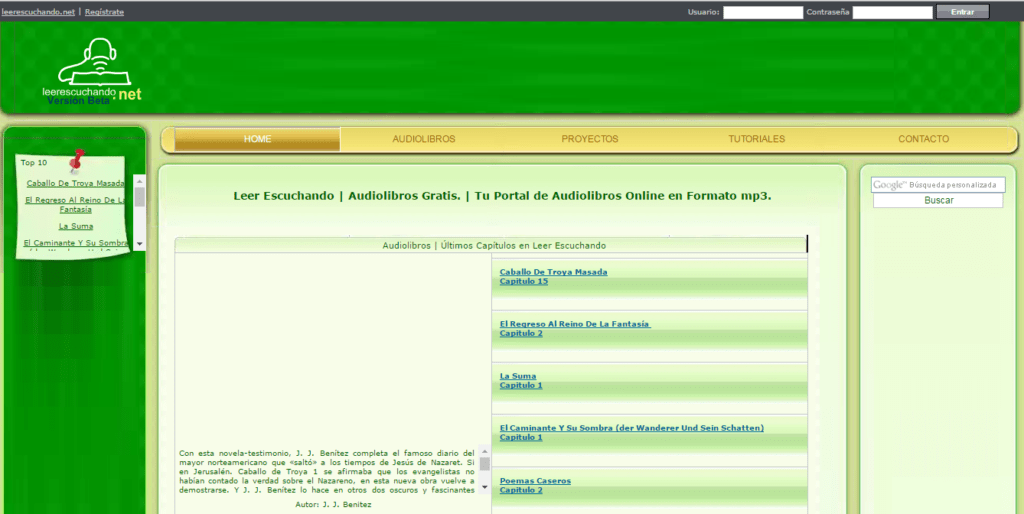This screenshot has height=514, width=1024.
Task: Focus the Usuario input field
Action: [x=763, y=12]
